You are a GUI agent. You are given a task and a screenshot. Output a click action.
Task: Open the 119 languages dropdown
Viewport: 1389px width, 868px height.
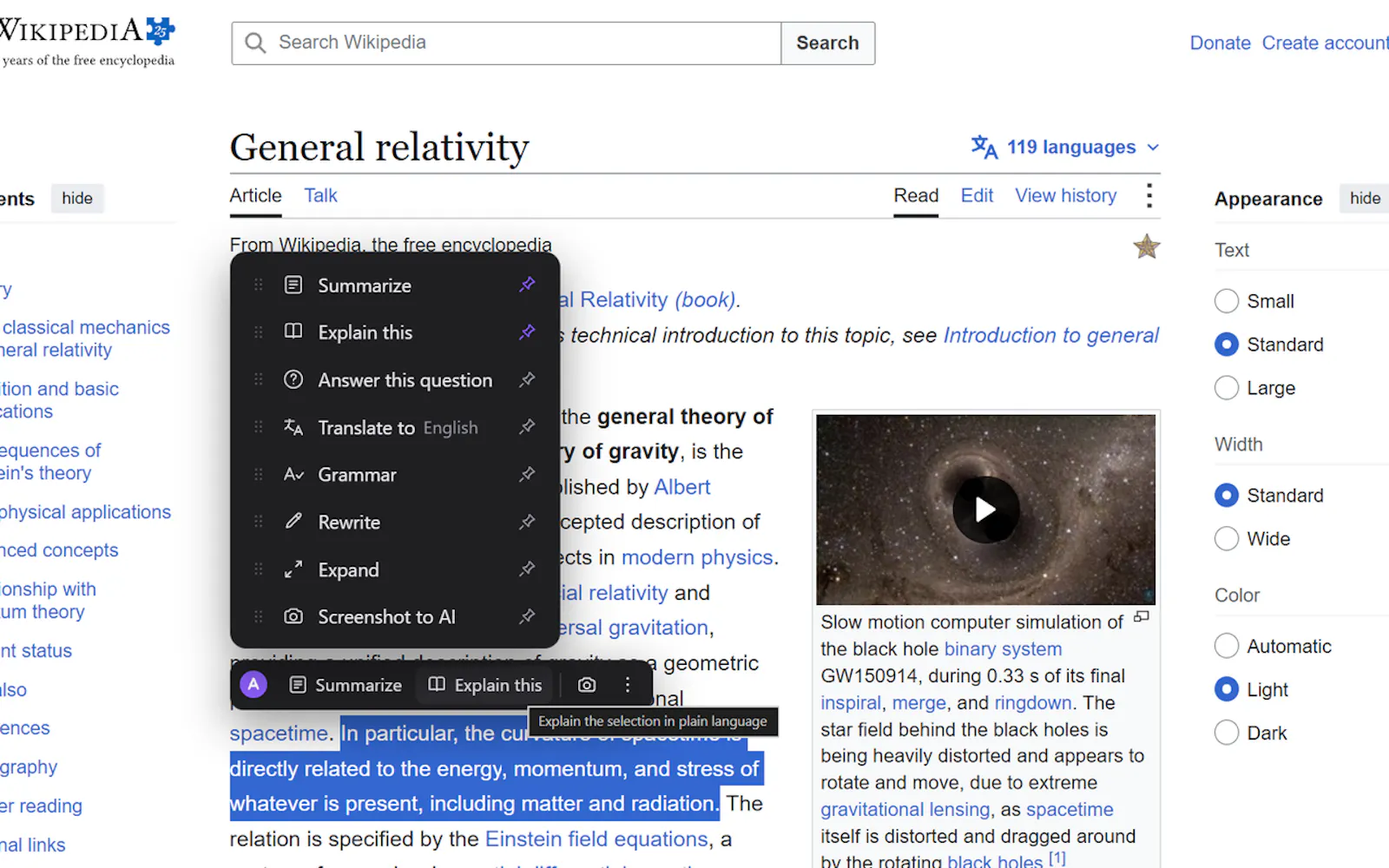tap(1065, 147)
